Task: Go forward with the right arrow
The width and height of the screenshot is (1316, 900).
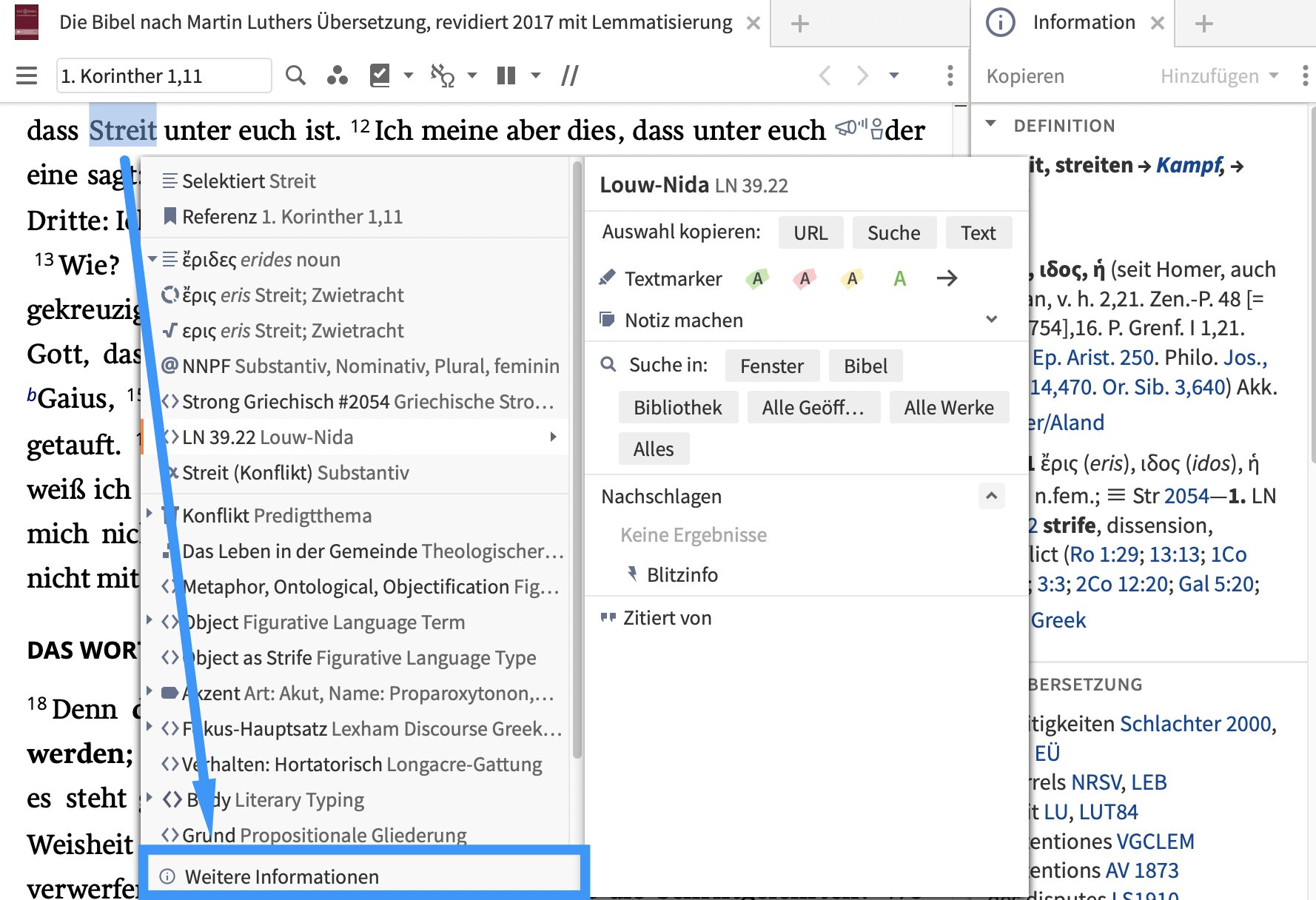Action: (x=862, y=75)
